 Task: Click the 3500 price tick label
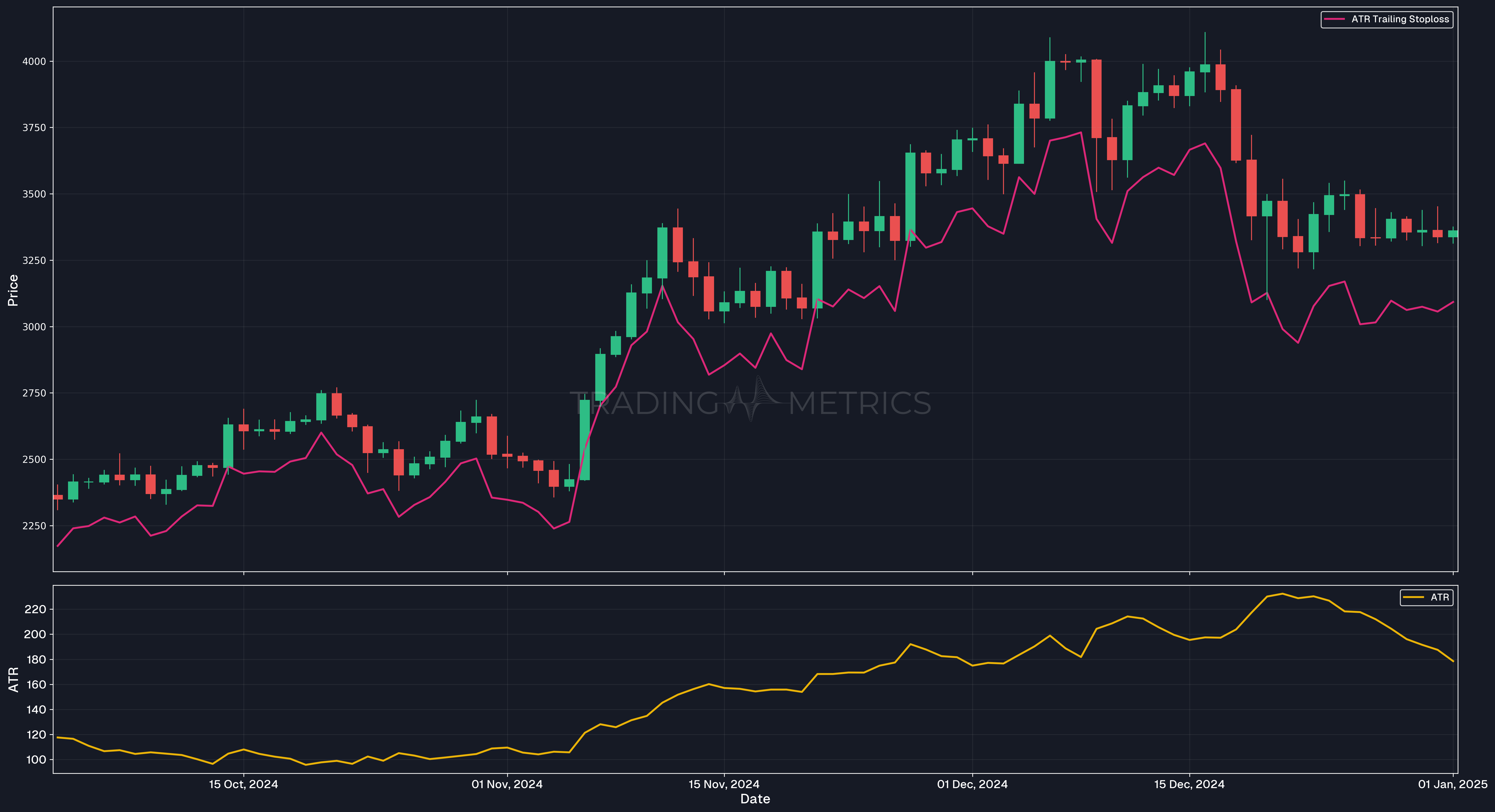[34, 194]
